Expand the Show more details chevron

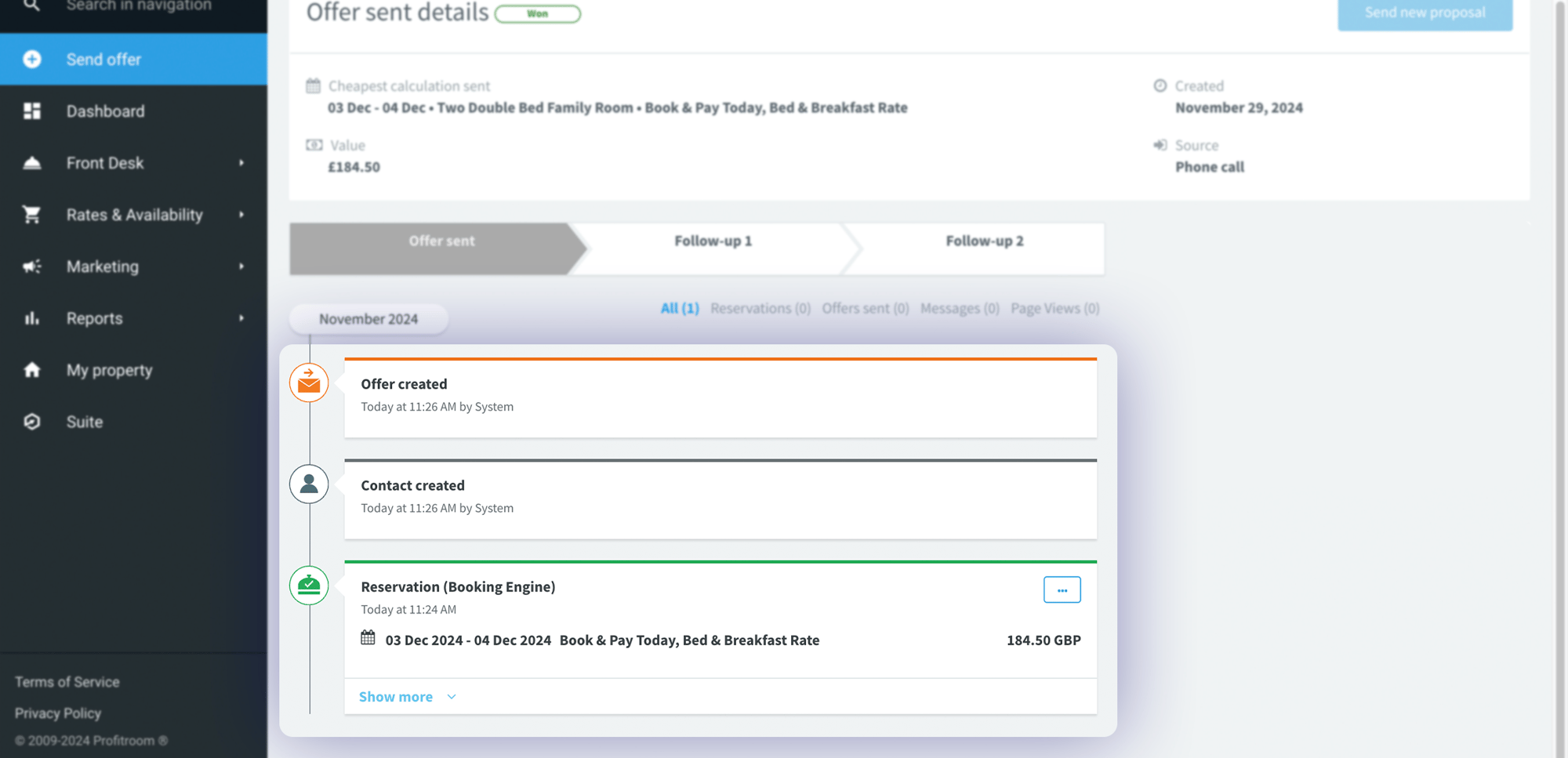tap(451, 696)
